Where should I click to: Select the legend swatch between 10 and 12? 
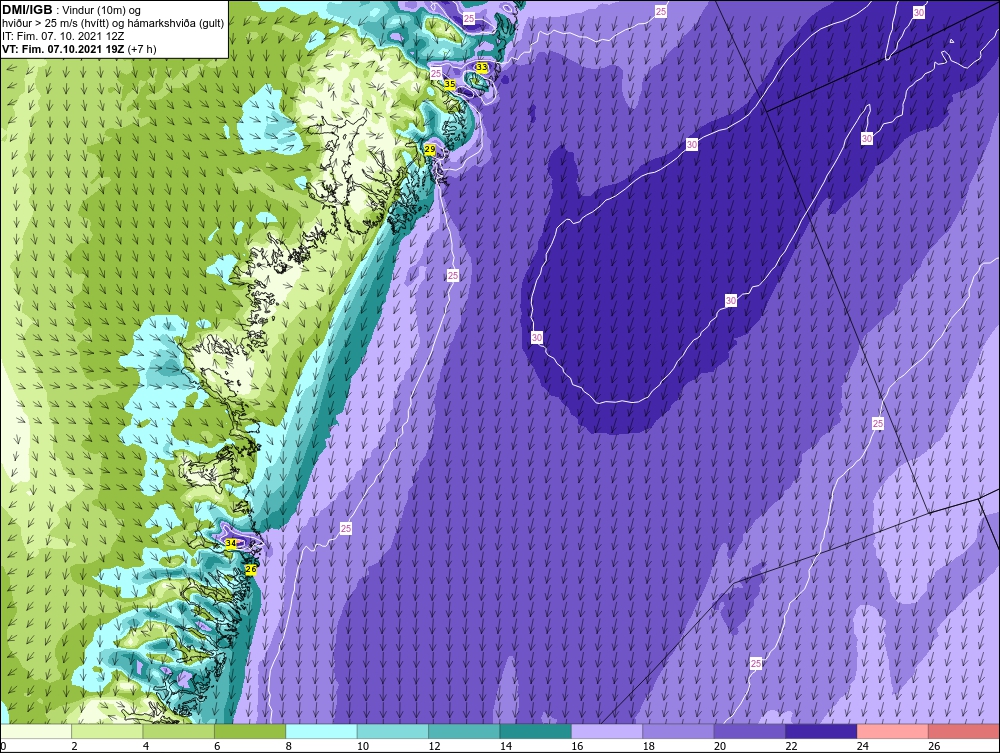(393, 731)
